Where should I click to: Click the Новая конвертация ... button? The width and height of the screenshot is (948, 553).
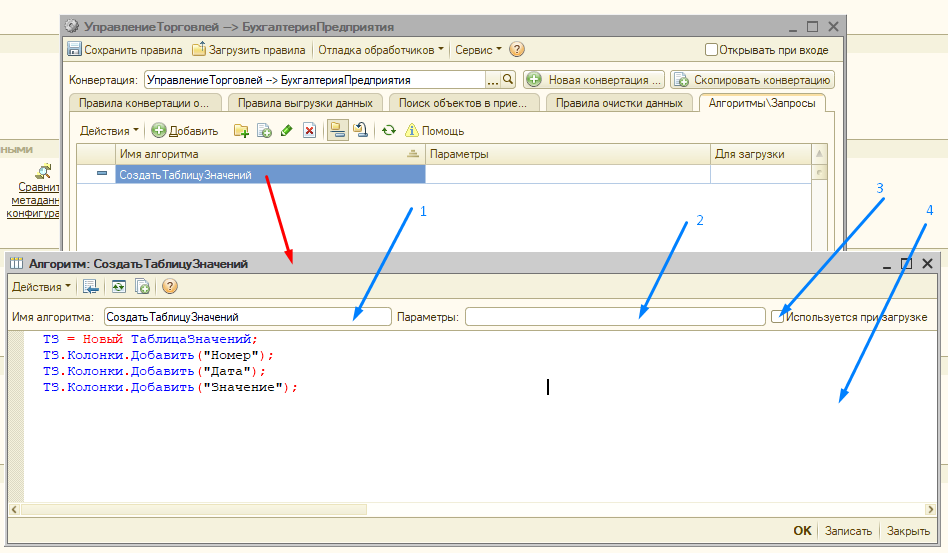pos(594,79)
